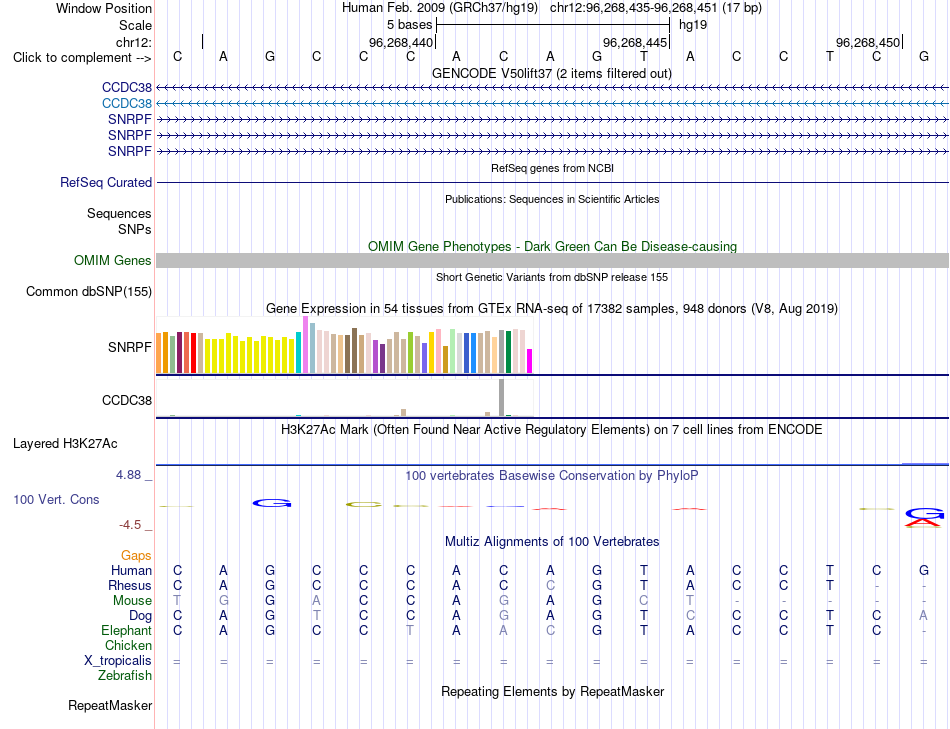
Task: Open the GTEx Gene Expression in 54 tissues title
Action: [x=552, y=308]
